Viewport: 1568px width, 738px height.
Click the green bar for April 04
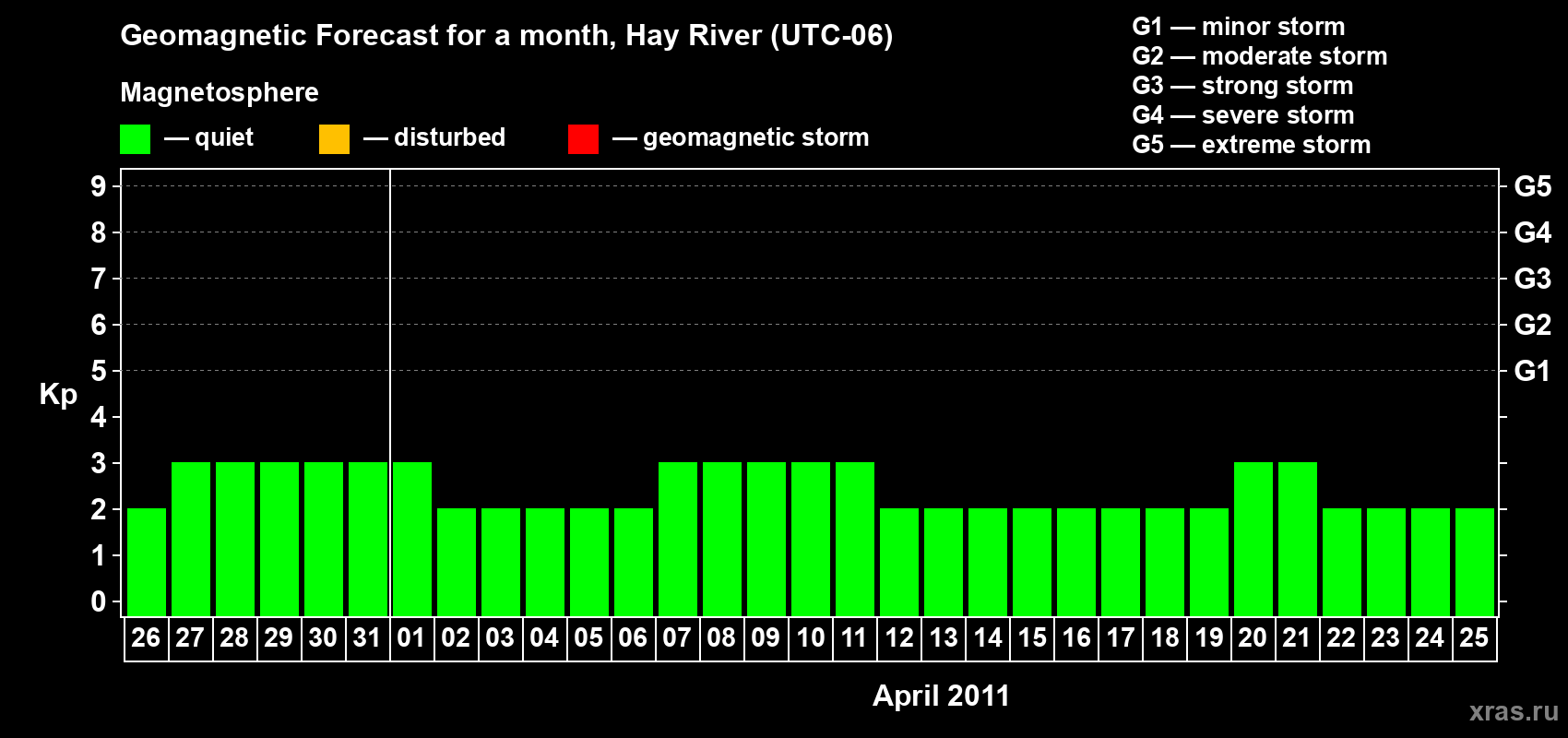545,562
